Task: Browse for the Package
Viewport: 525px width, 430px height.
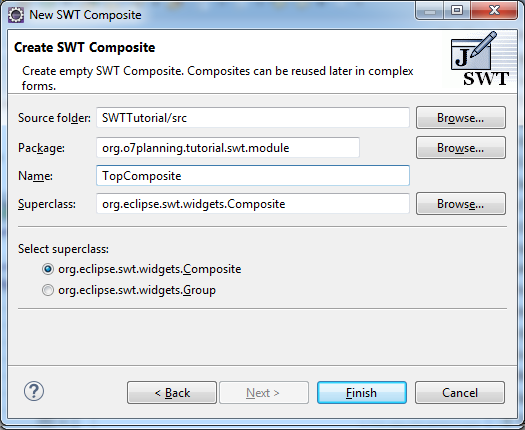Action: [461, 148]
